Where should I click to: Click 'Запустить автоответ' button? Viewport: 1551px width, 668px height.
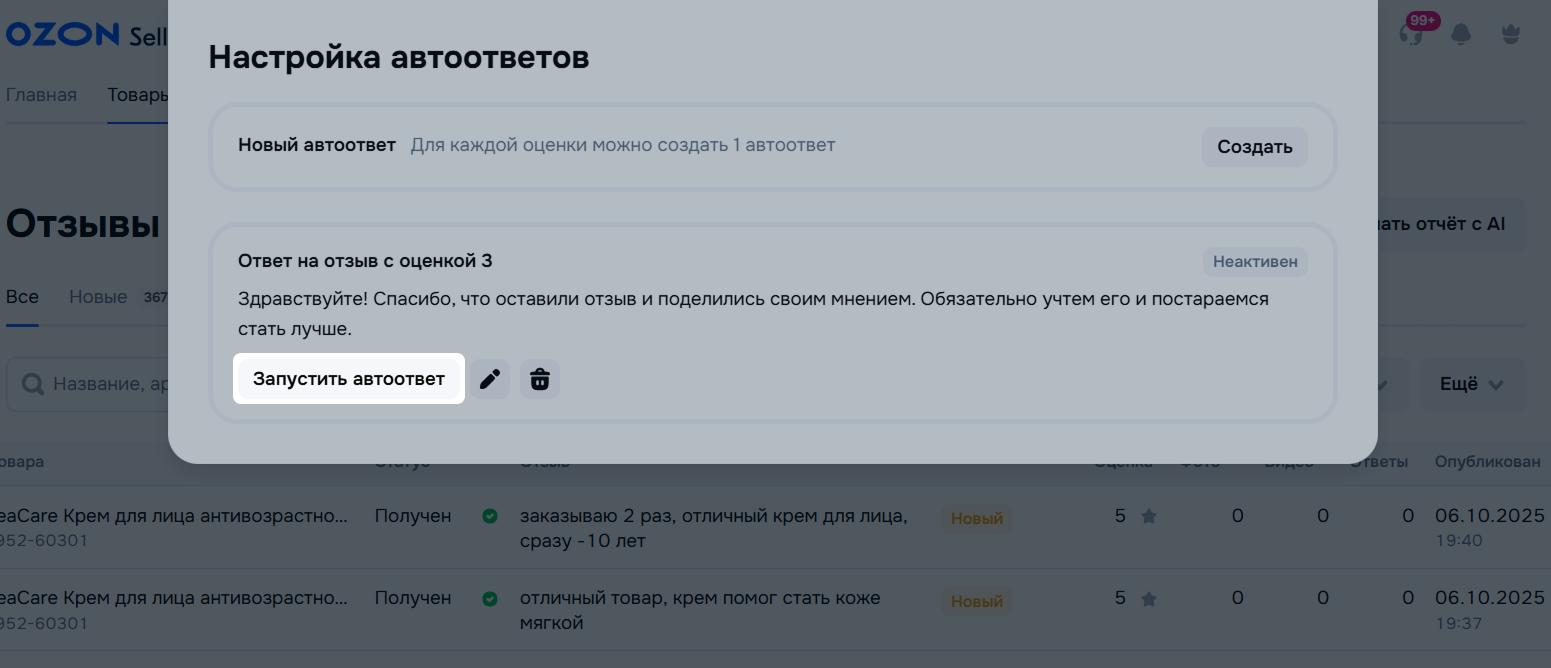pyautogui.click(x=349, y=379)
